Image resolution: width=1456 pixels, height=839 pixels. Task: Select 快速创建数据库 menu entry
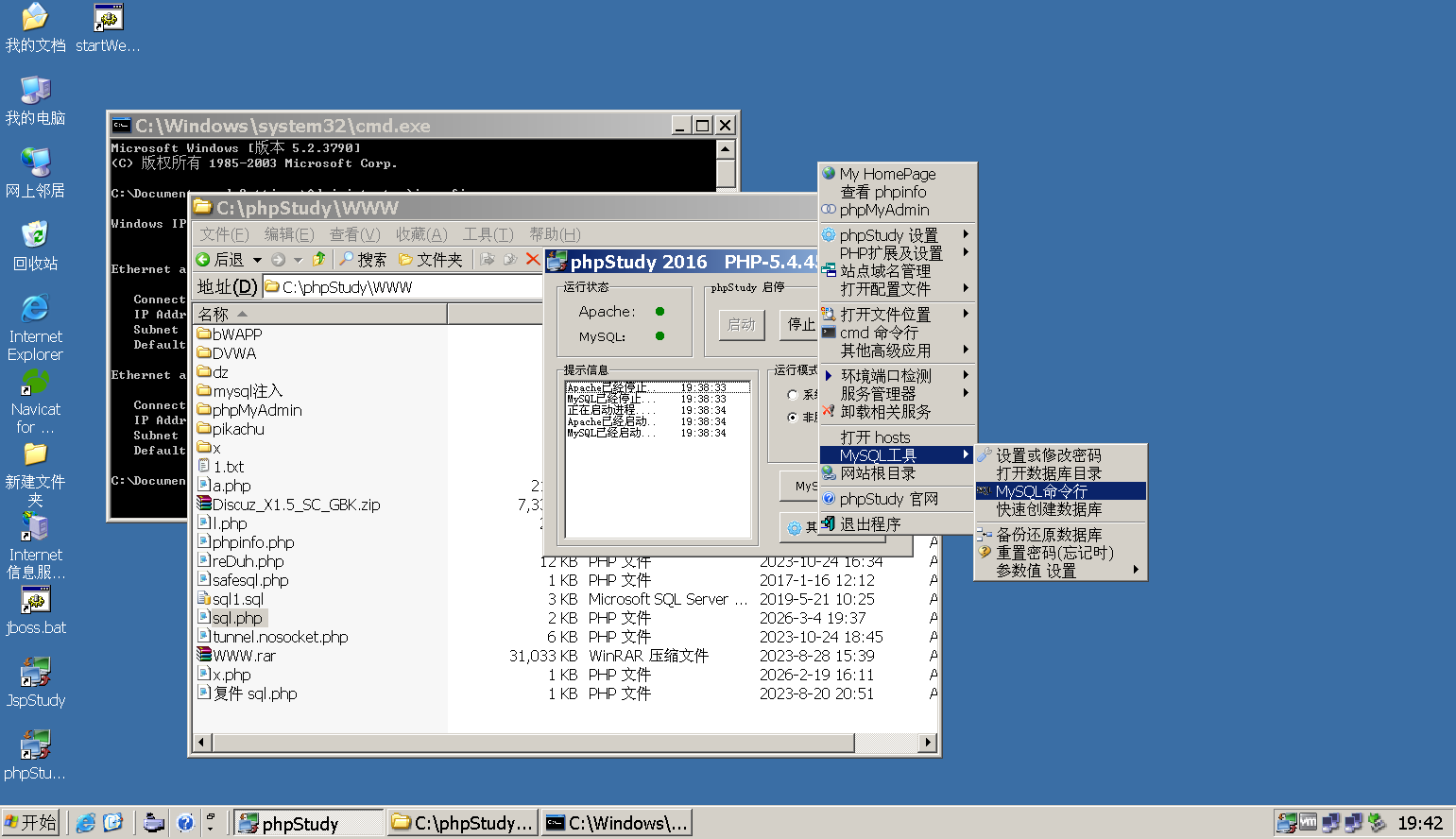click(1060, 509)
